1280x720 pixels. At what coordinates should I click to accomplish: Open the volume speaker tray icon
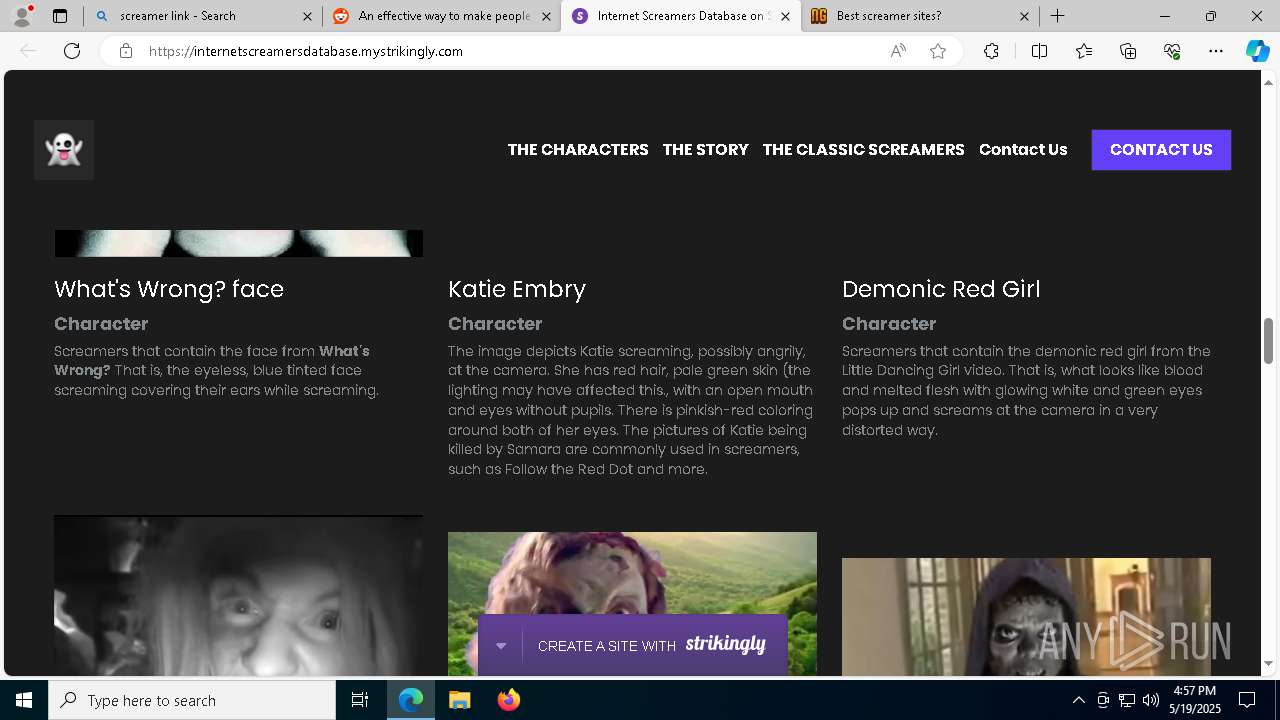pyautogui.click(x=1151, y=700)
